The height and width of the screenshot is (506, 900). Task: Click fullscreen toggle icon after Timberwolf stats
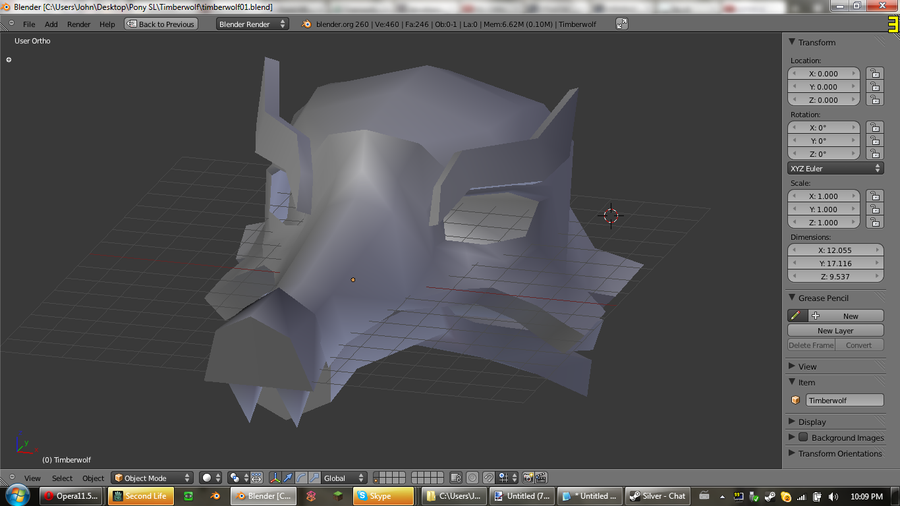(x=622, y=24)
